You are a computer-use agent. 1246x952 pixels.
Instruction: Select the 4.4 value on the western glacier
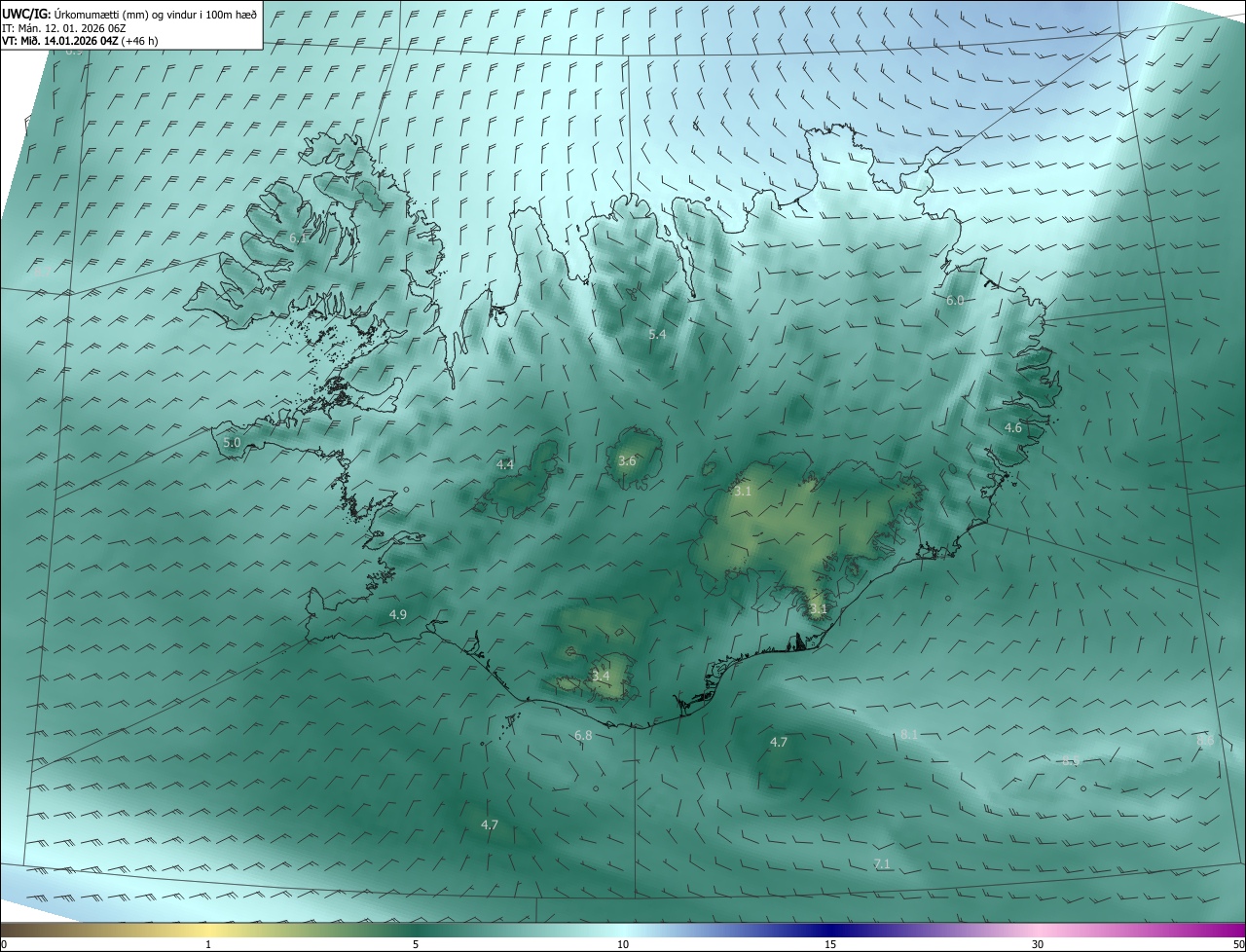point(504,465)
